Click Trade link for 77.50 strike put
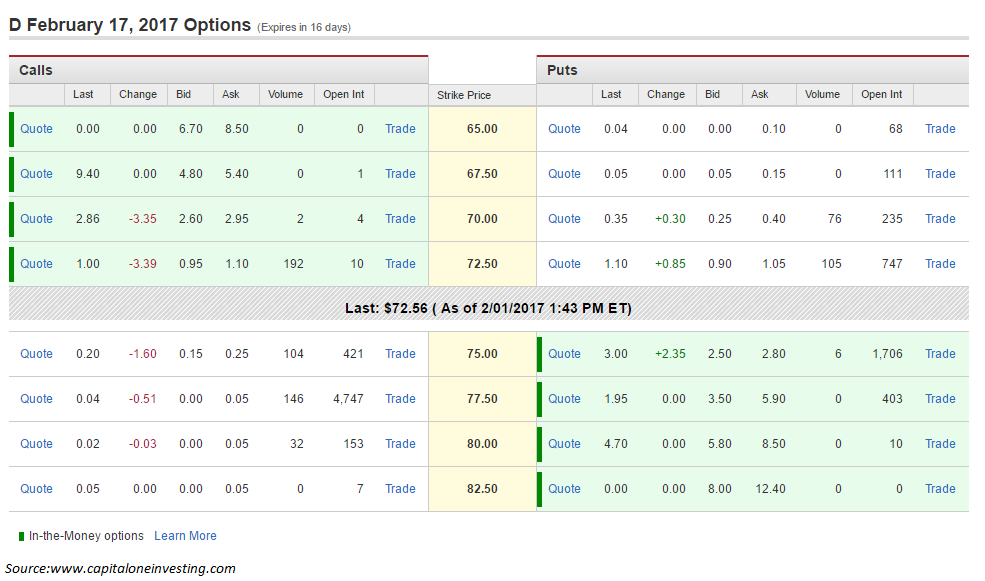This screenshot has height=581, width=985. click(940, 399)
